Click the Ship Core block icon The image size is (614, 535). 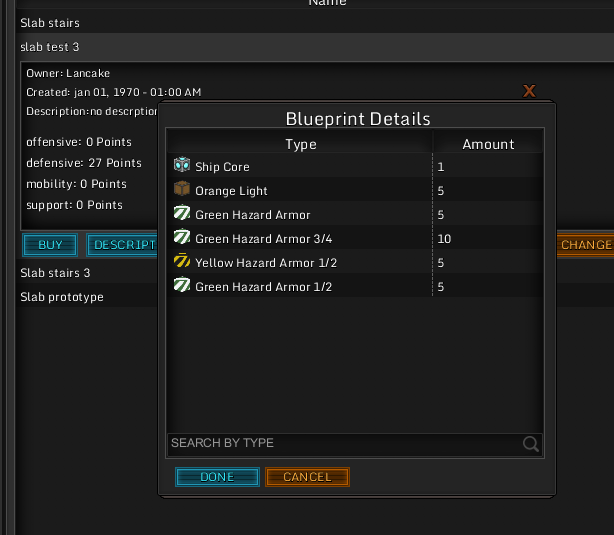(181, 166)
